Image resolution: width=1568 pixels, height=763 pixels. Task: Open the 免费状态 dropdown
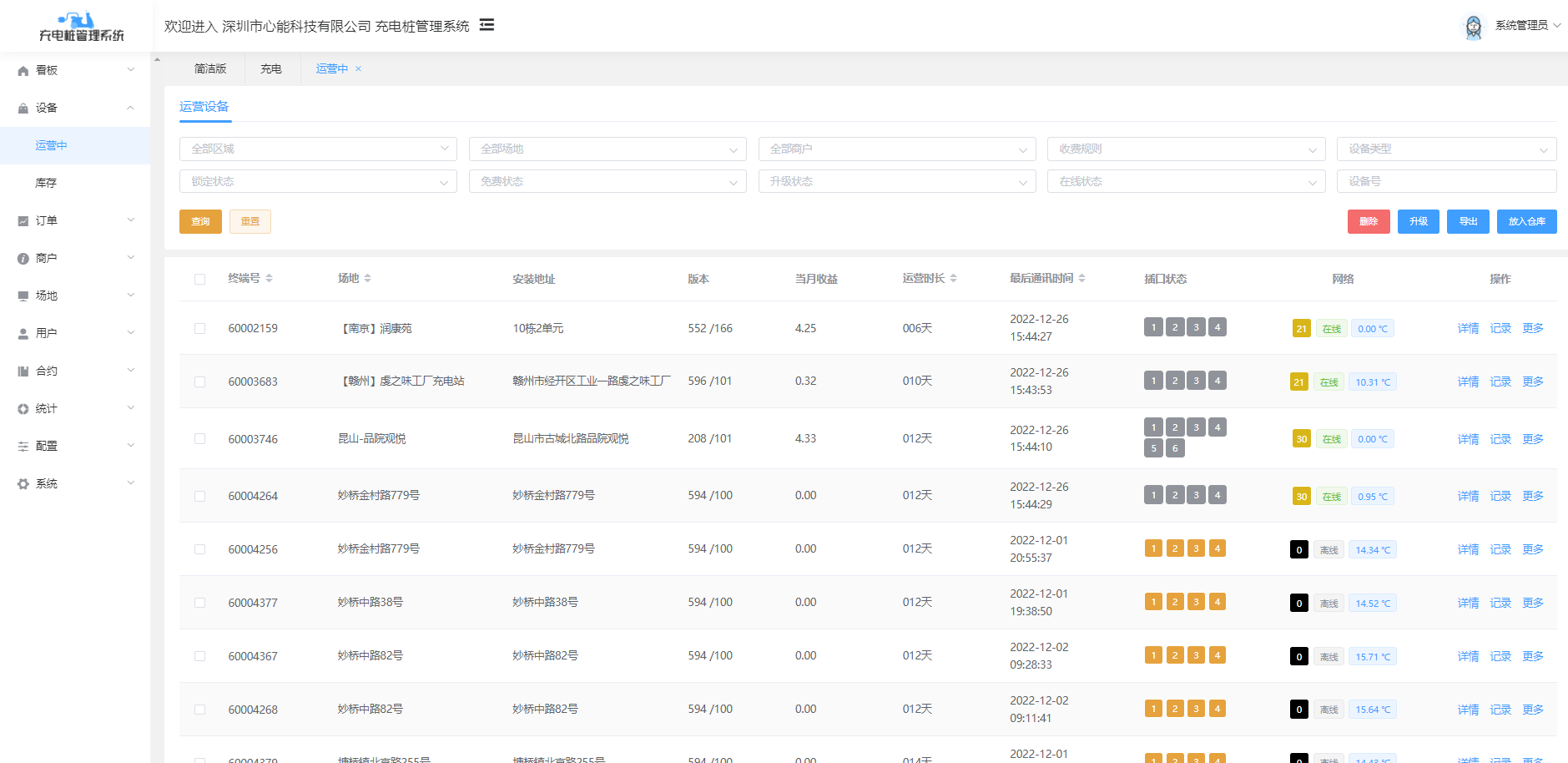(608, 181)
